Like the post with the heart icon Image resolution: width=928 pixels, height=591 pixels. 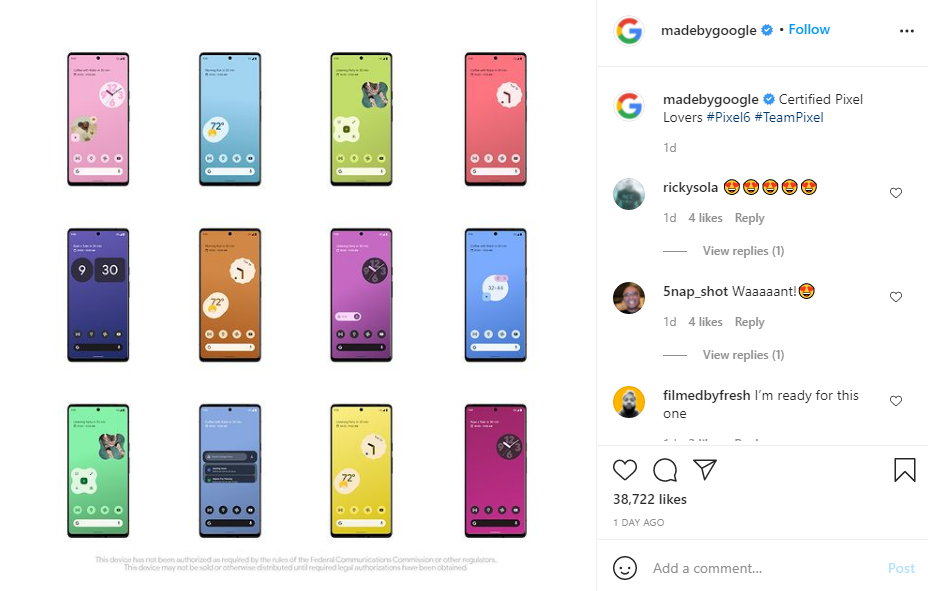(x=624, y=470)
